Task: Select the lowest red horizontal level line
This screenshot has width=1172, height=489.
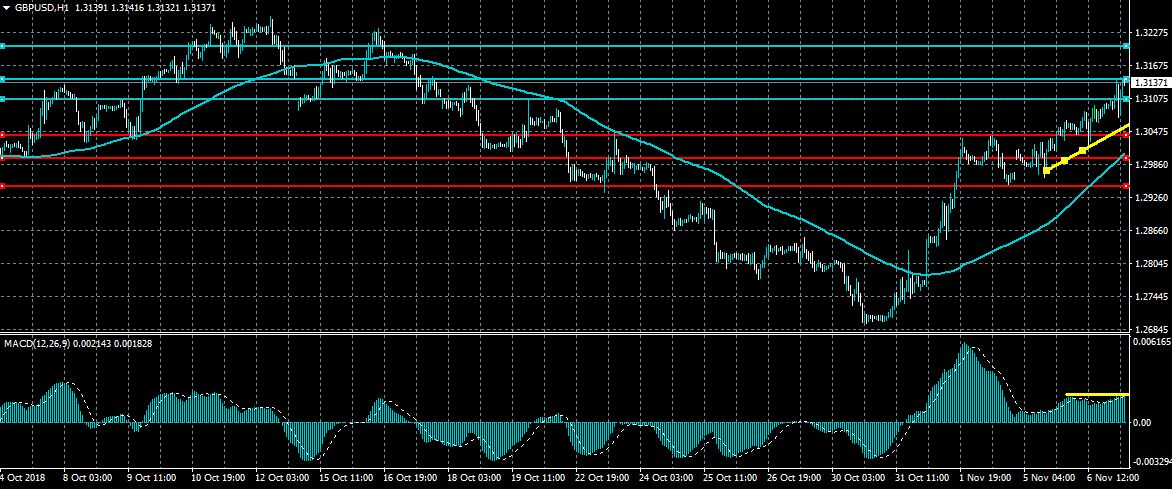Action: click(564, 186)
